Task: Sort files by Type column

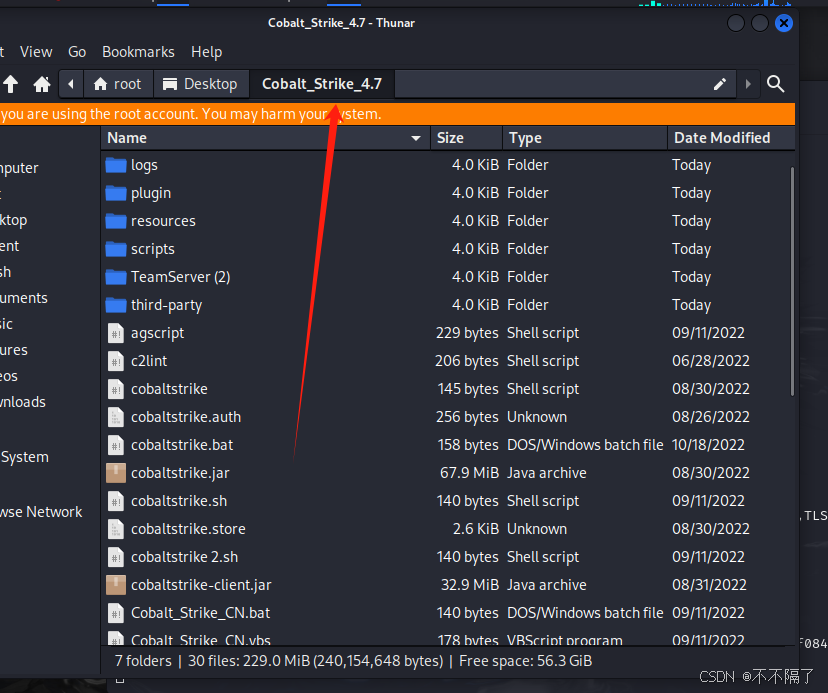Action: coord(585,138)
